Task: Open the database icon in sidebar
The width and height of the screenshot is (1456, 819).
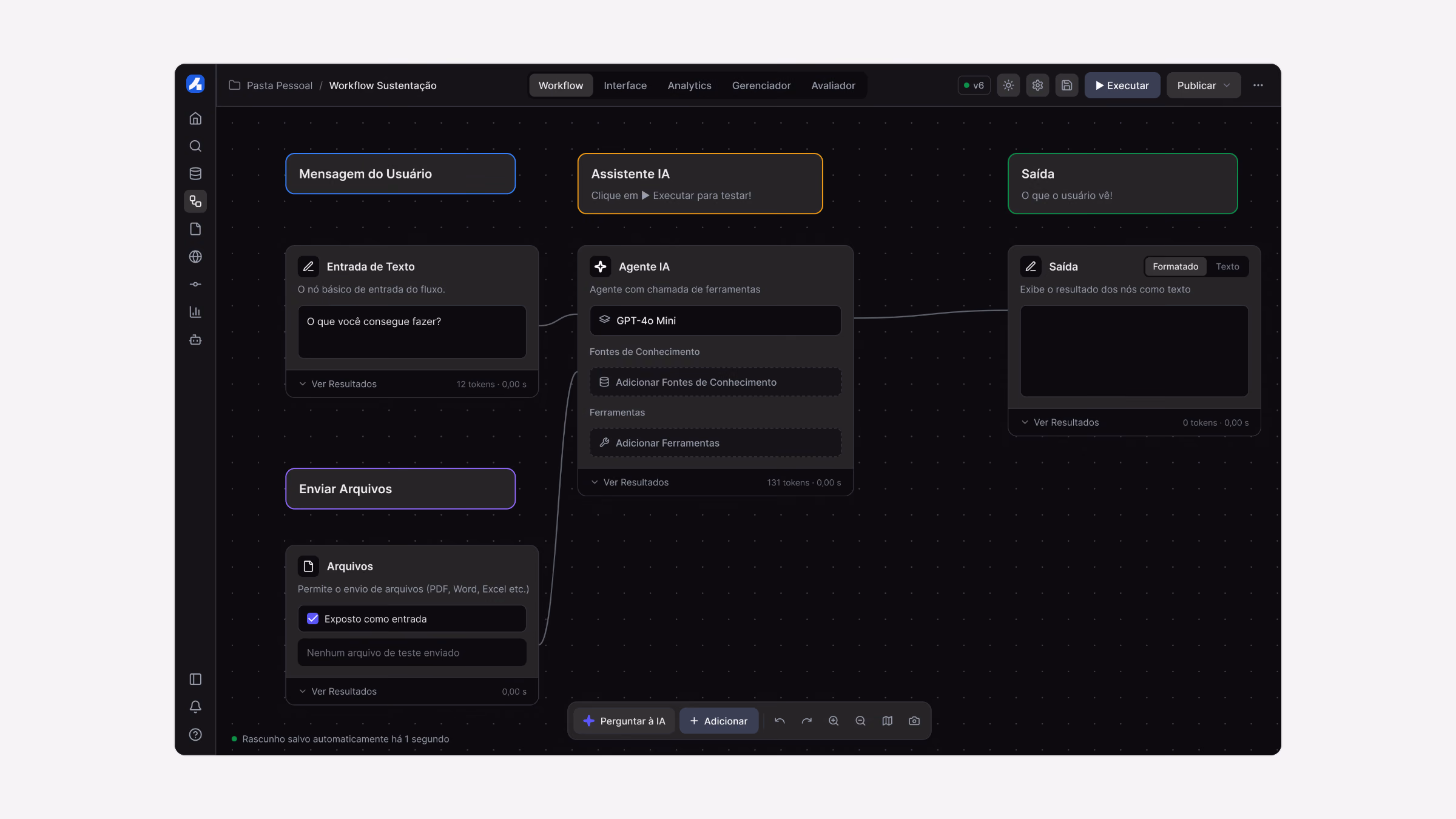Action: pyautogui.click(x=195, y=174)
